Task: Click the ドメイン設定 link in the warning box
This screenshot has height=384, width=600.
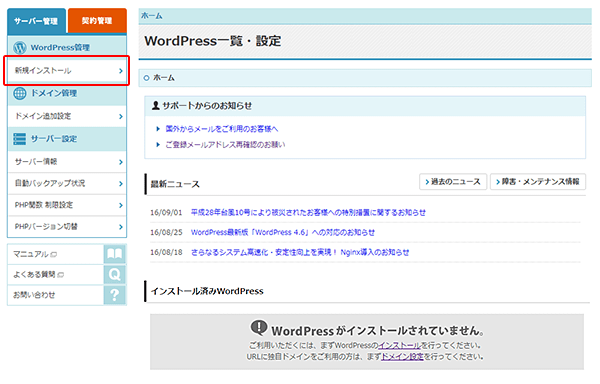Action: coord(403,357)
